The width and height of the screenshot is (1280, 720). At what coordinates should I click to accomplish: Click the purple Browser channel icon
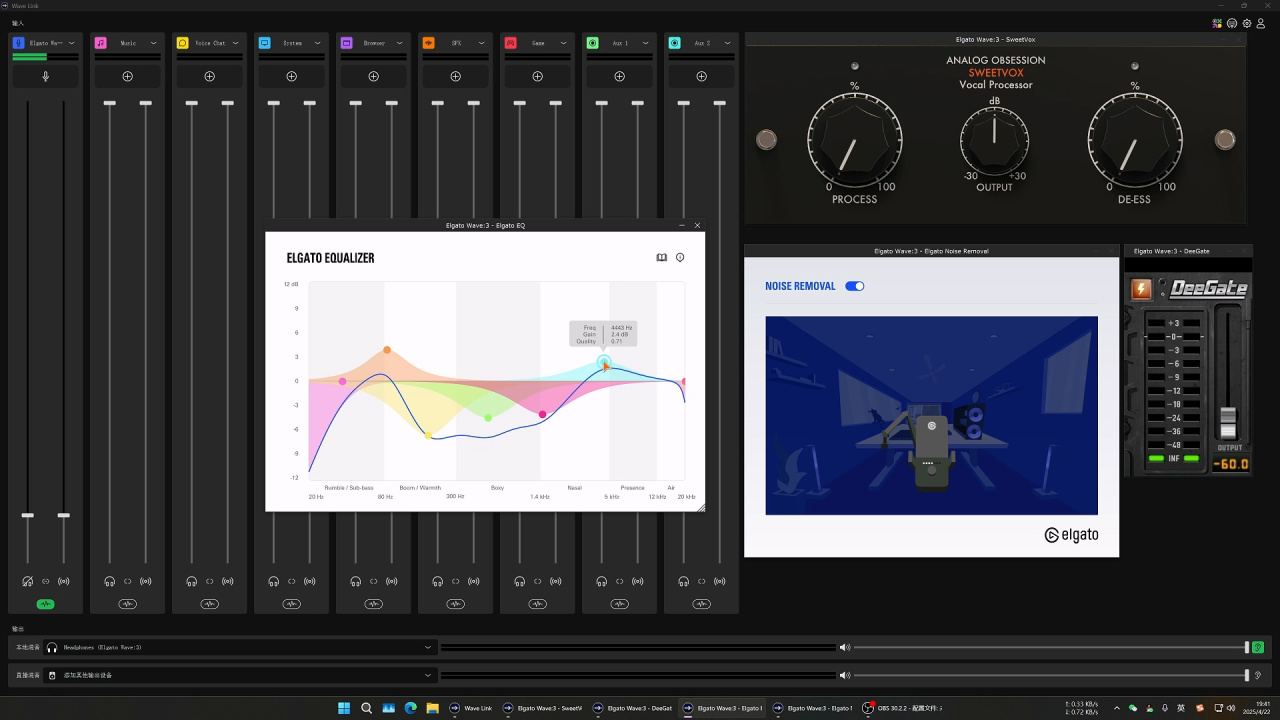click(x=347, y=43)
